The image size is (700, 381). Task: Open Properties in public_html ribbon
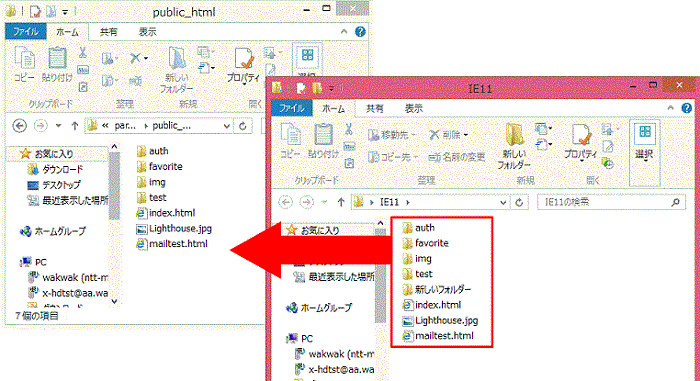(243, 66)
